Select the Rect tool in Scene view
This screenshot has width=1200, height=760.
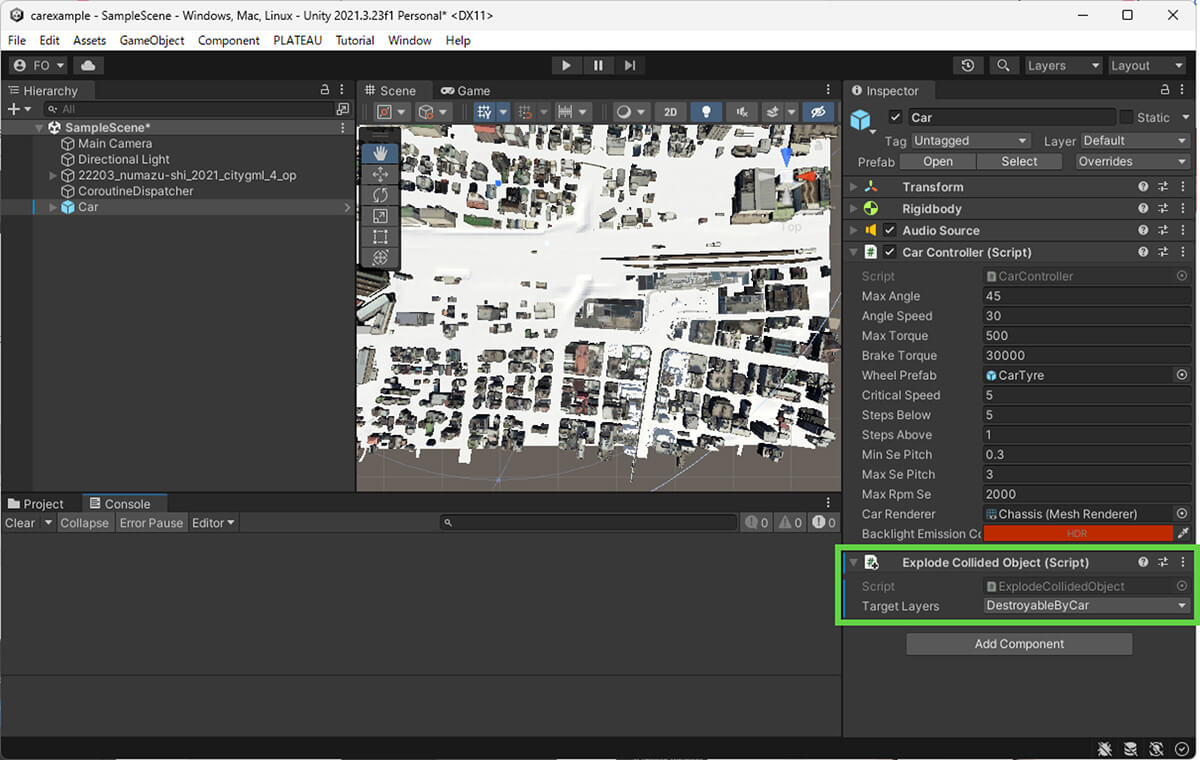click(x=380, y=237)
